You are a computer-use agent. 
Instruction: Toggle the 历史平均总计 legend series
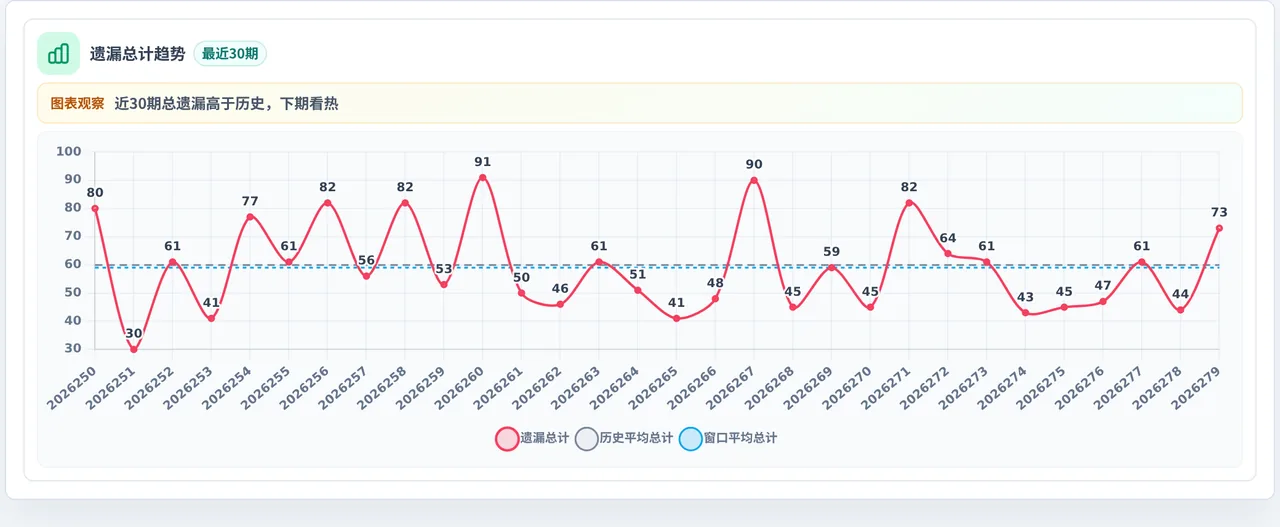tap(625, 438)
